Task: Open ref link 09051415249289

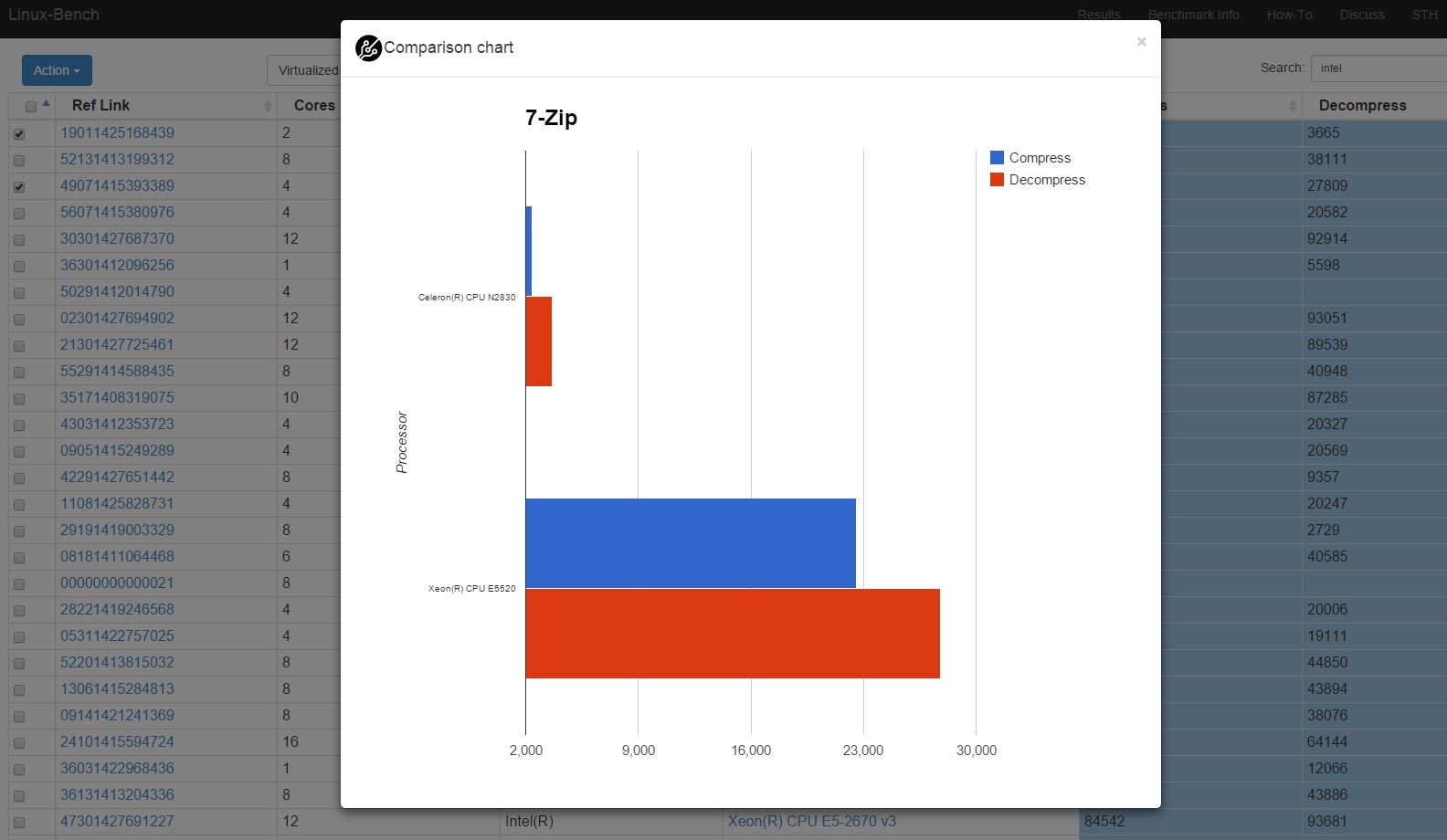Action: coord(117,451)
